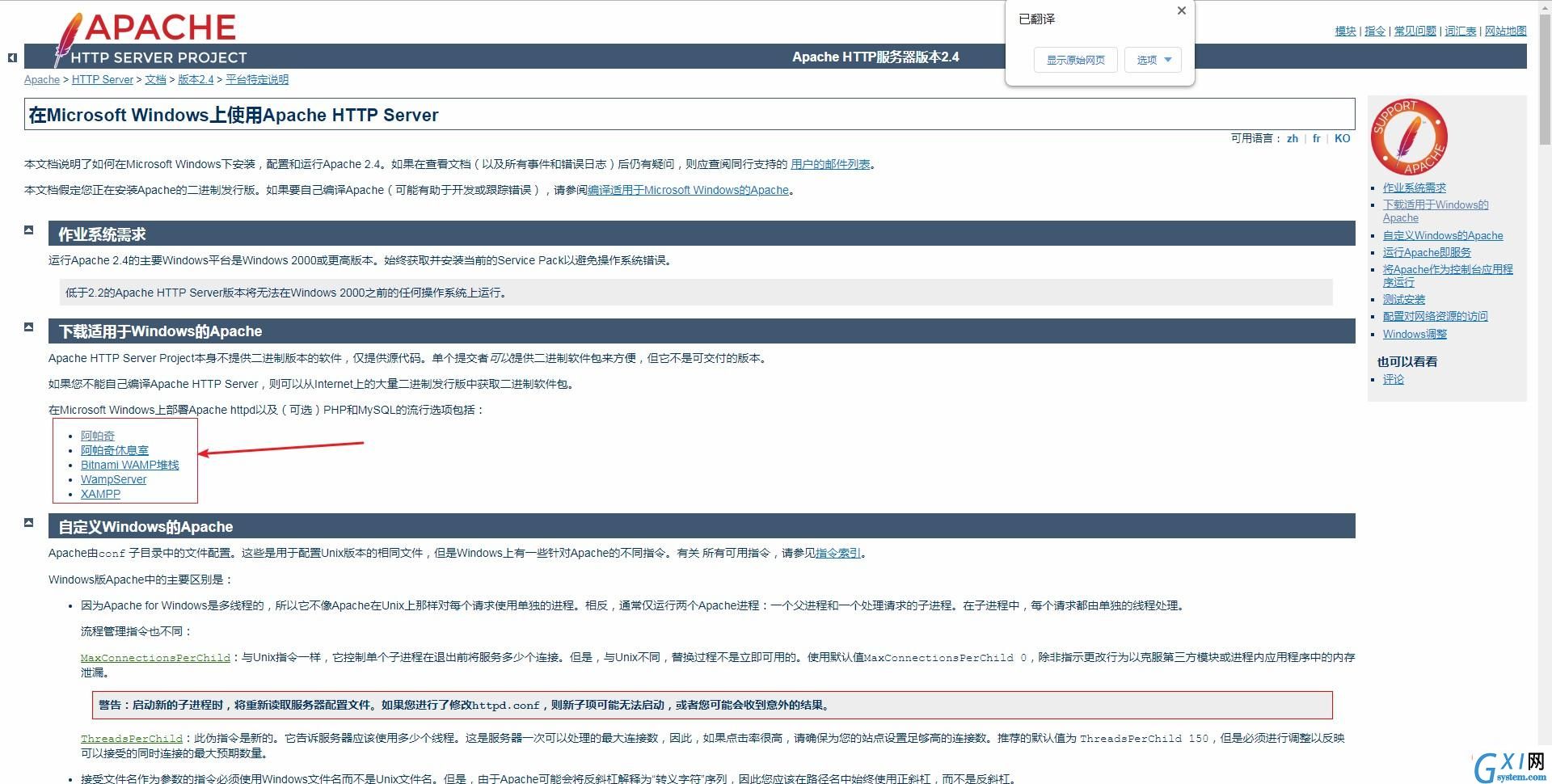Image resolution: width=1552 pixels, height=784 pixels.
Task: Click the 作业系统需求 section heading
Action: [102, 234]
